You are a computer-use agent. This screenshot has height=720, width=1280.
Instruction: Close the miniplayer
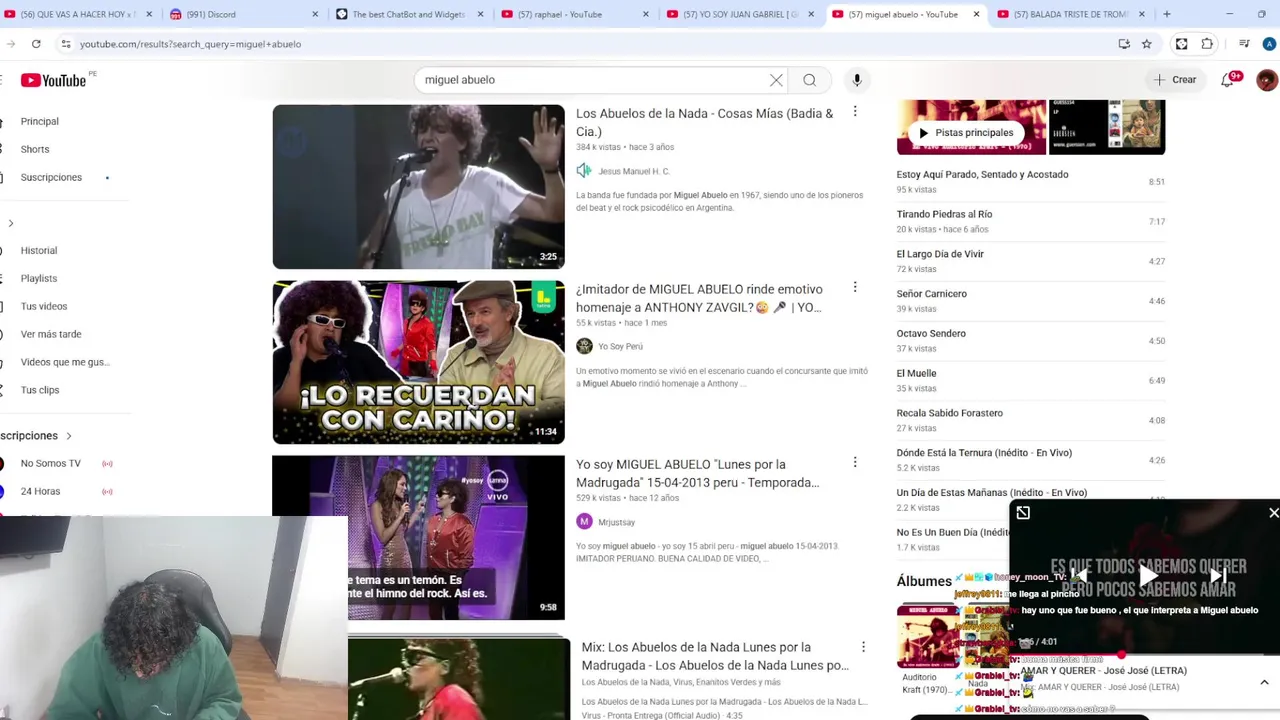coord(1273,513)
